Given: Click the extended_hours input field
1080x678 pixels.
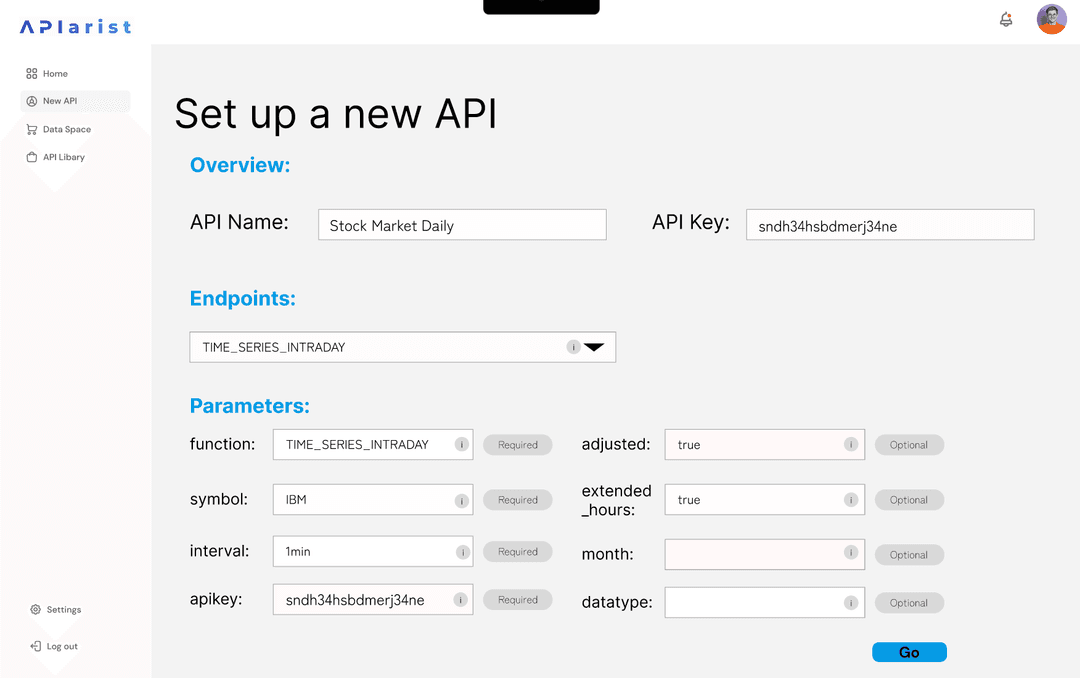Looking at the screenshot, I should [x=765, y=500].
